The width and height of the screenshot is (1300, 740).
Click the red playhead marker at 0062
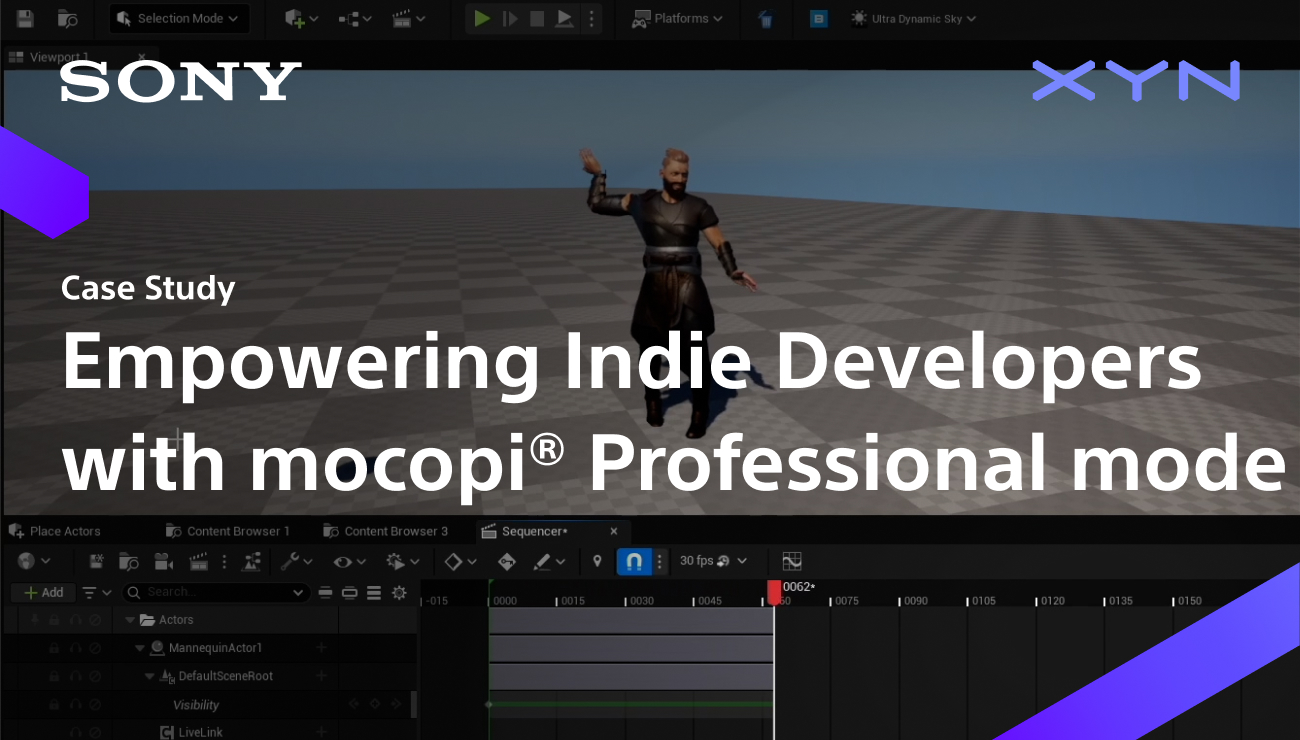click(x=774, y=591)
